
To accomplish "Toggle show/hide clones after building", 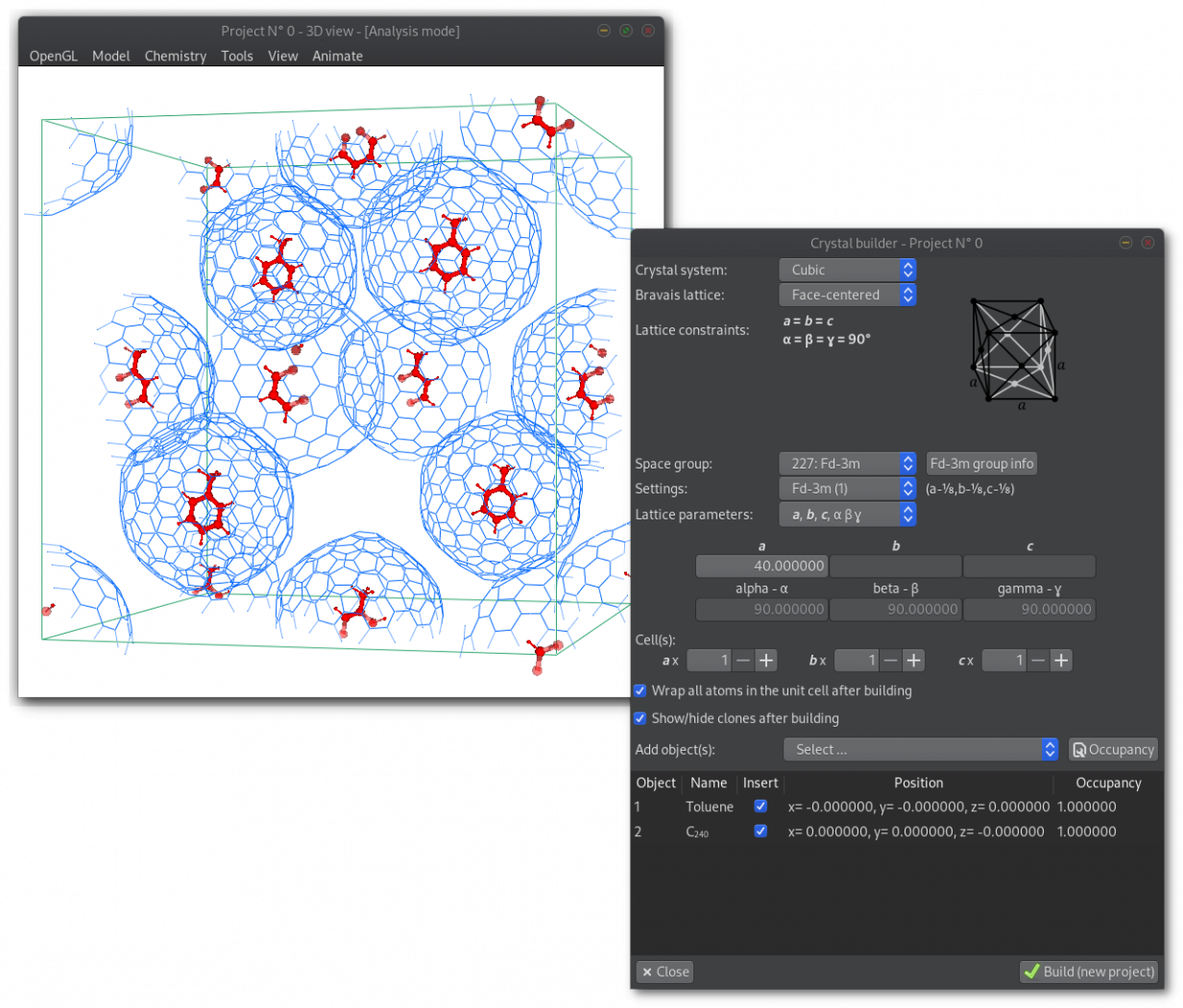I will pos(640,718).
